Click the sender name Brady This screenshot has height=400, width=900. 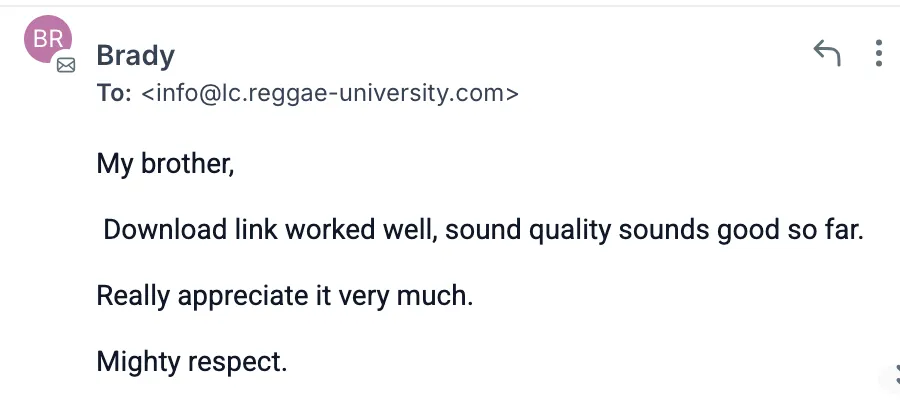point(136,56)
